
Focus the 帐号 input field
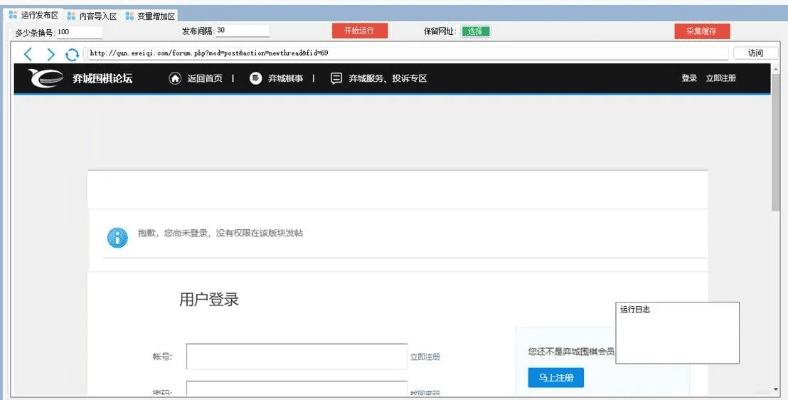[297, 357]
